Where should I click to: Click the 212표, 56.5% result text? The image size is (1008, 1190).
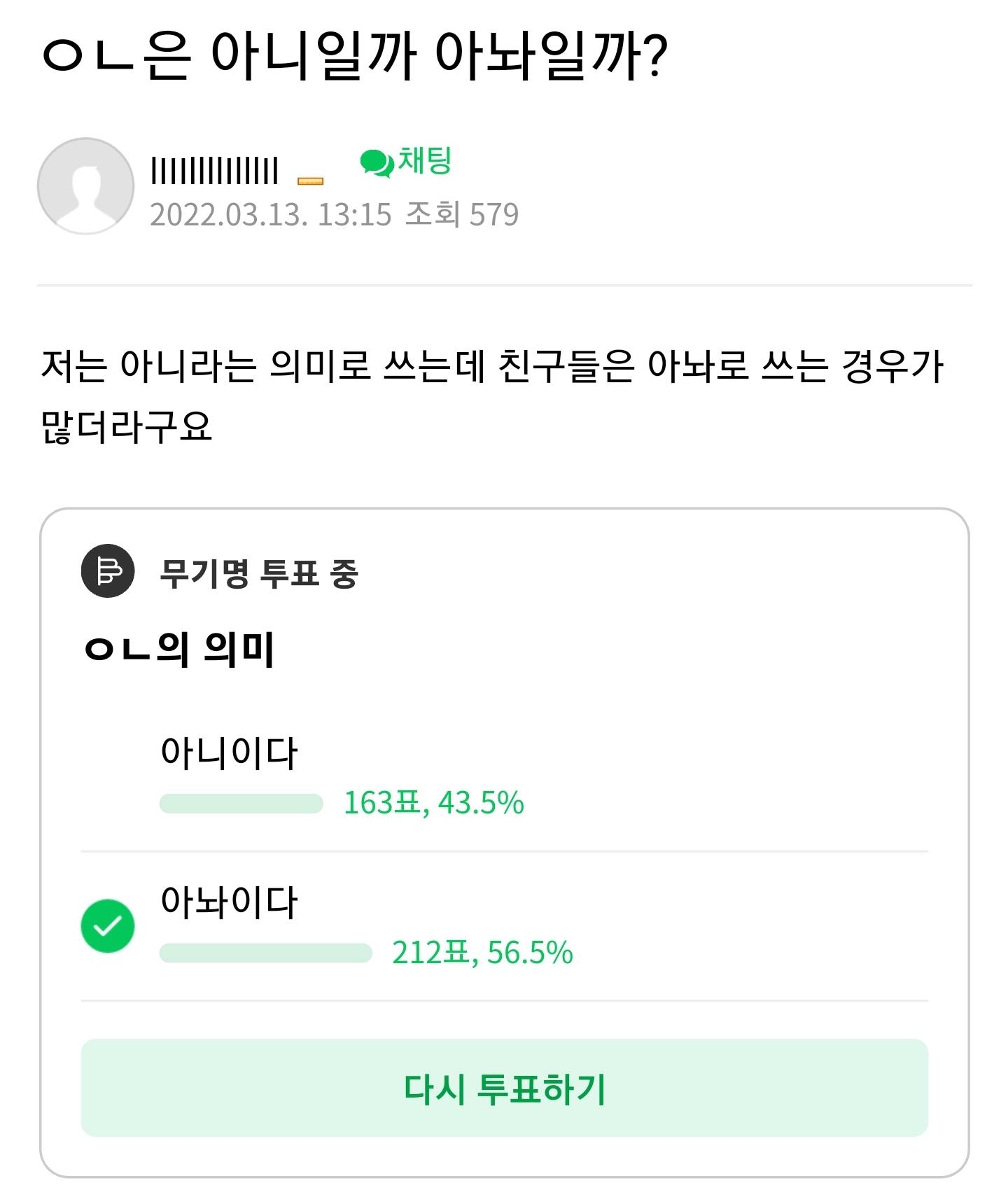coord(482,953)
